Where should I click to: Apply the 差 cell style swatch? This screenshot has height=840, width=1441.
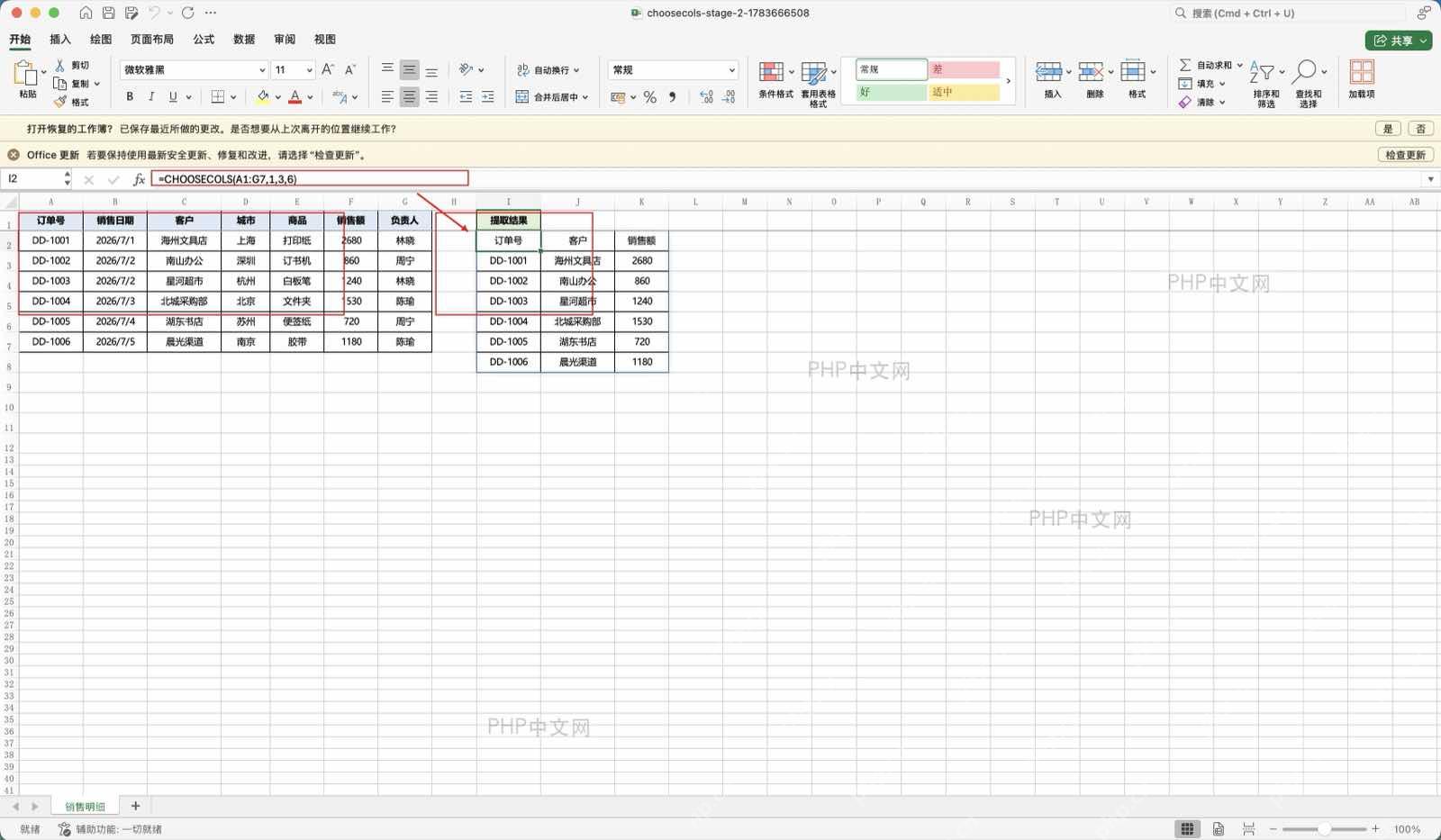[x=964, y=69]
